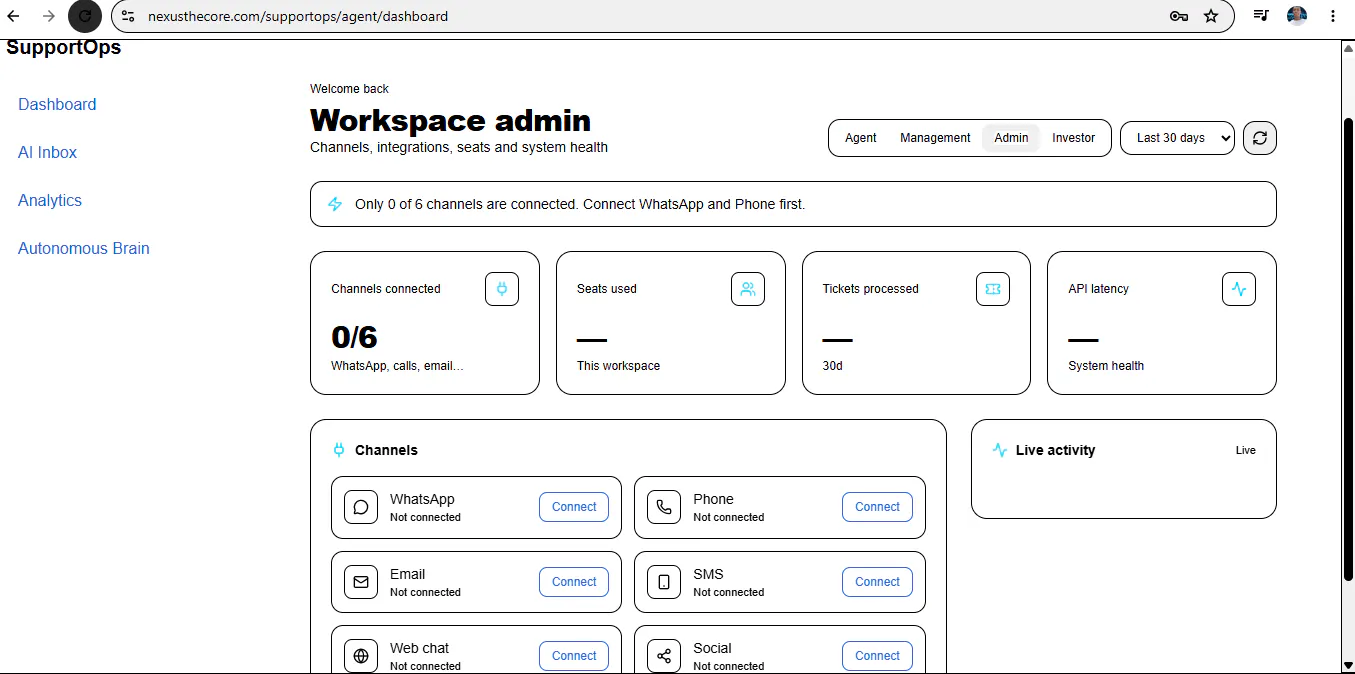Click the Web chat globe icon

(361, 656)
